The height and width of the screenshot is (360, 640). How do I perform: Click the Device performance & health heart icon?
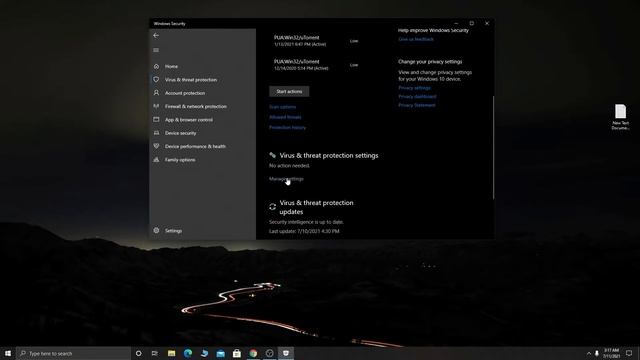(x=156, y=146)
